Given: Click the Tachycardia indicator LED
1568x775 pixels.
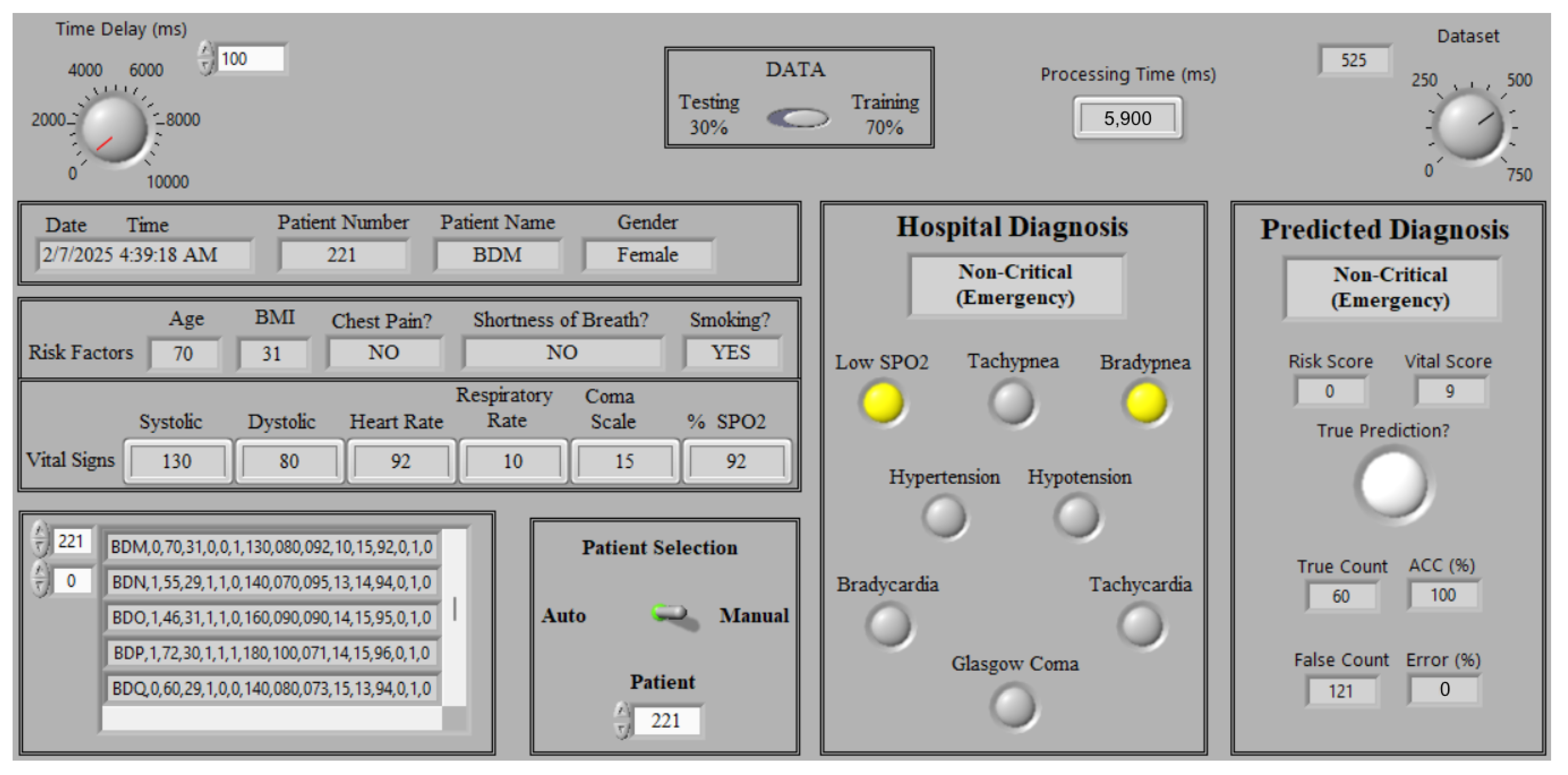Looking at the screenshot, I should (1141, 625).
